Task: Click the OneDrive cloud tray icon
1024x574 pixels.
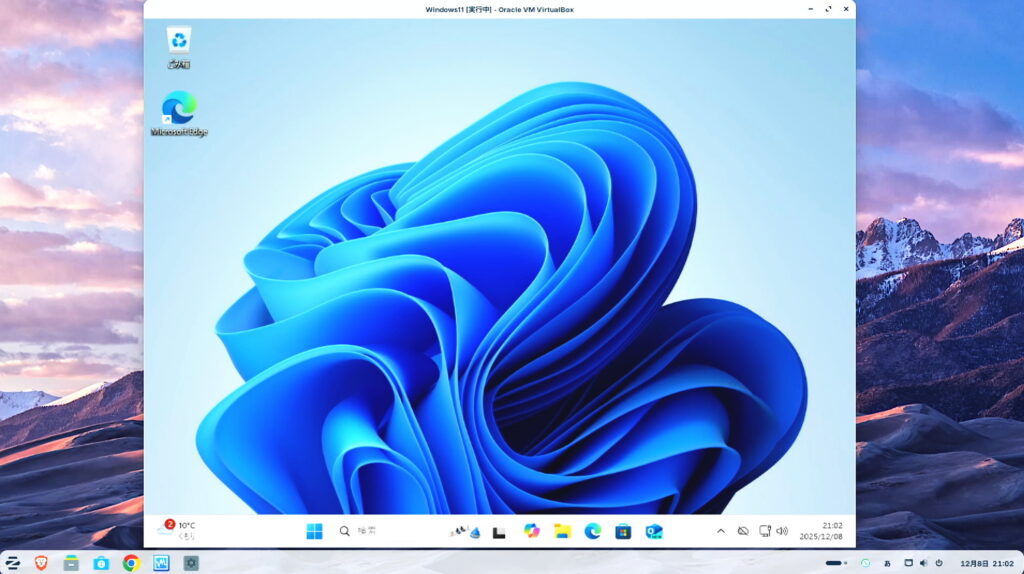Action: (x=743, y=531)
